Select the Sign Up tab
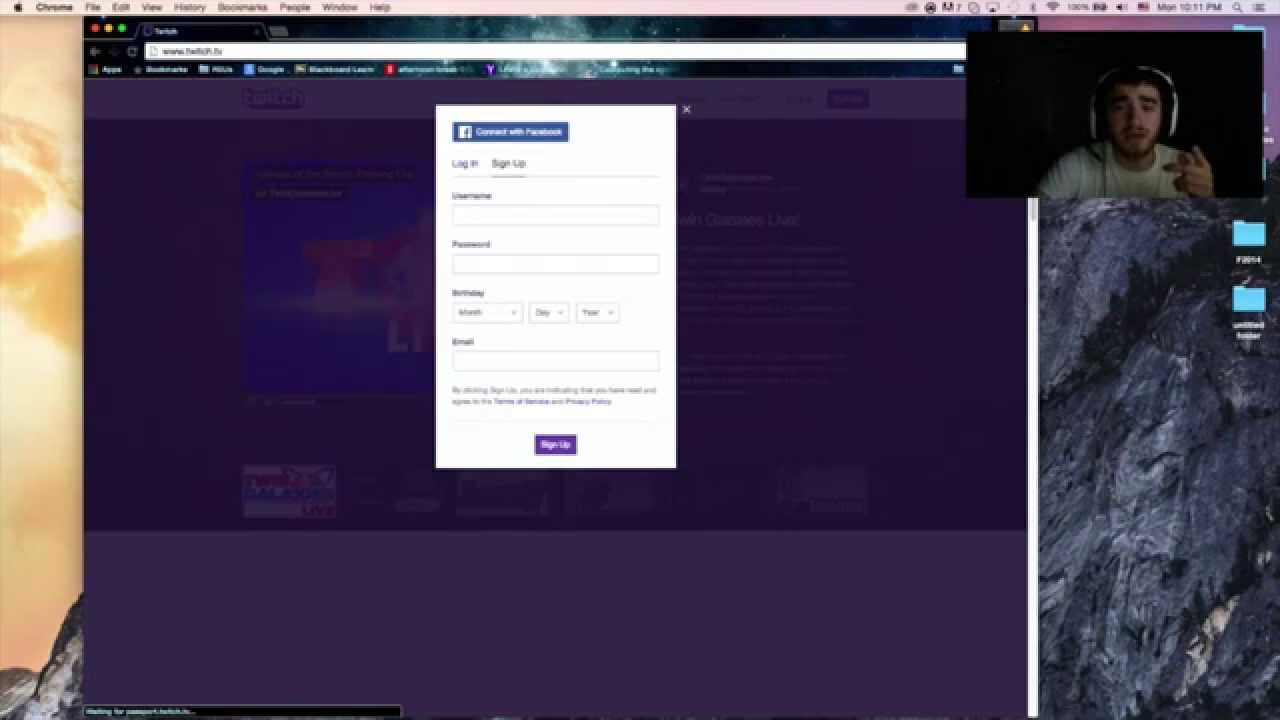The width and height of the screenshot is (1280, 720). pyautogui.click(x=508, y=163)
